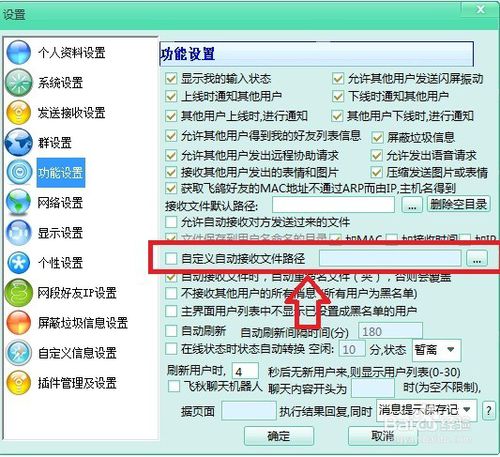This screenshot has width=500, height=457.
Task: Switch to 显示设置 in sidebar
Action: pos(60,233)
